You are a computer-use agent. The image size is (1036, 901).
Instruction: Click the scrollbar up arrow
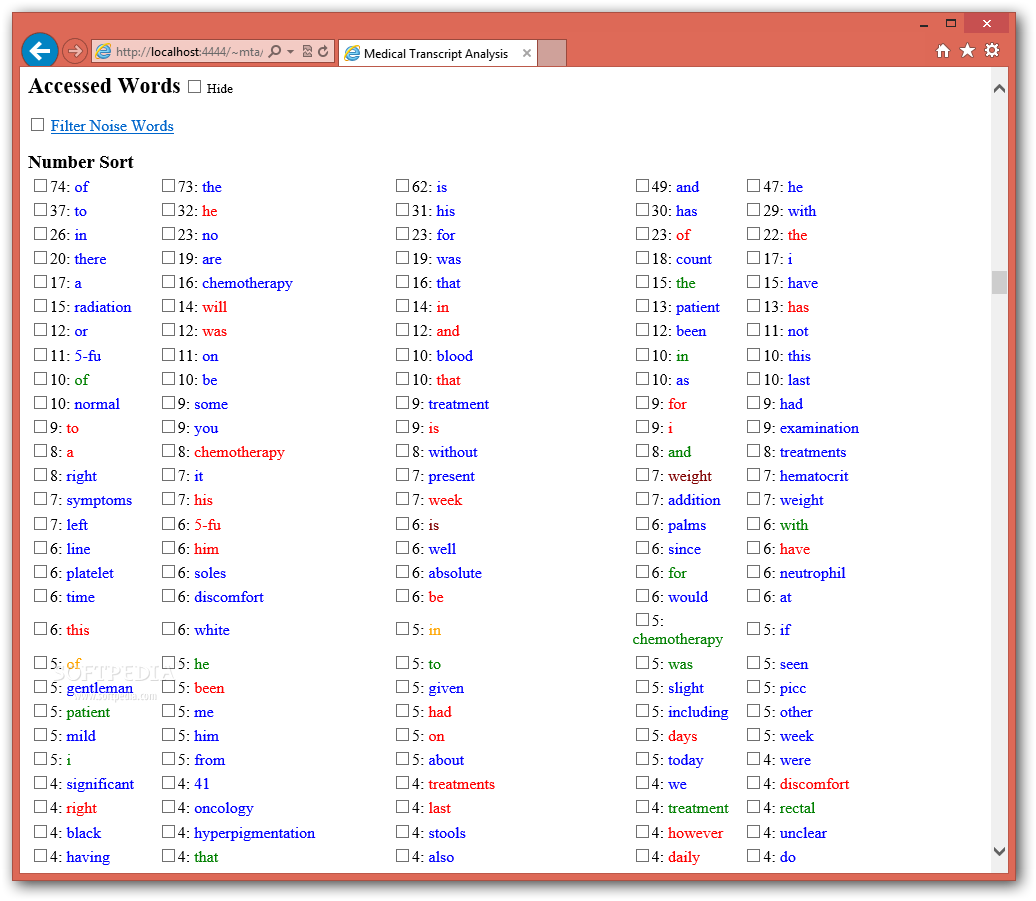999,89
